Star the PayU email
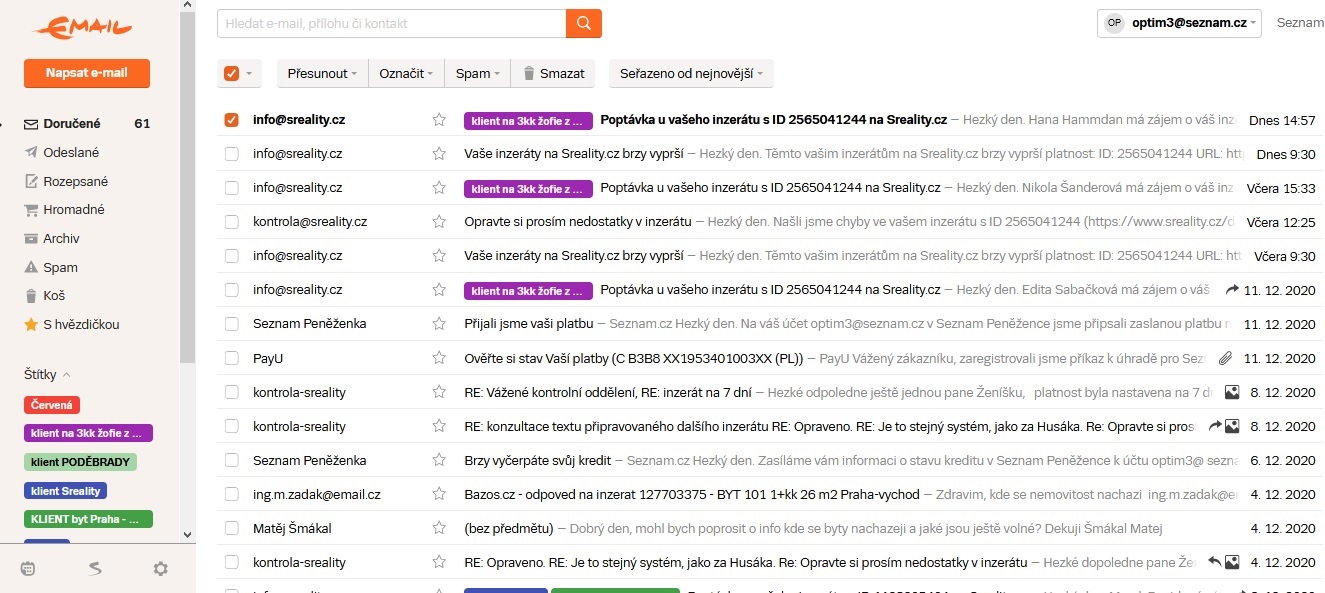The image size is (1325, 593). pos(439,358)
